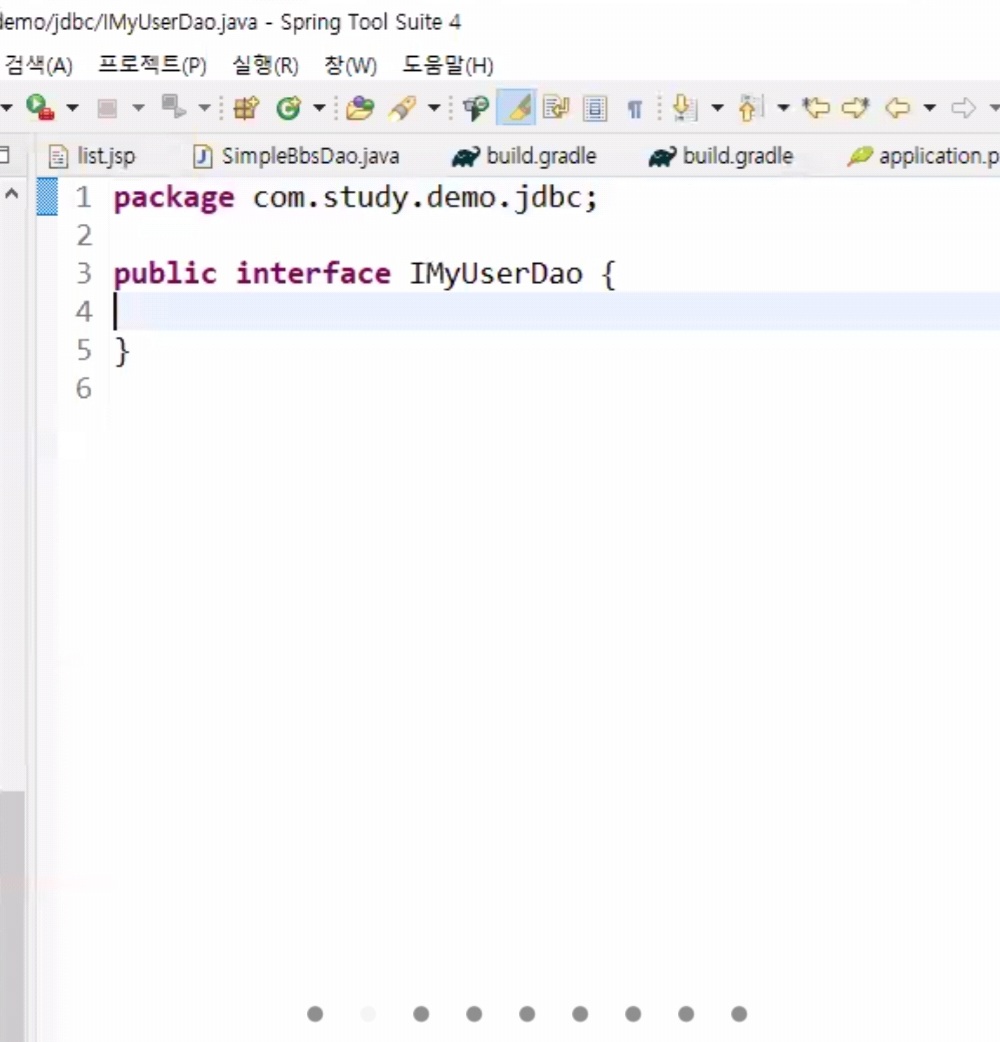Open the 프로젝트(P) menu
1000x1042 pixels.
pos(152,65)
